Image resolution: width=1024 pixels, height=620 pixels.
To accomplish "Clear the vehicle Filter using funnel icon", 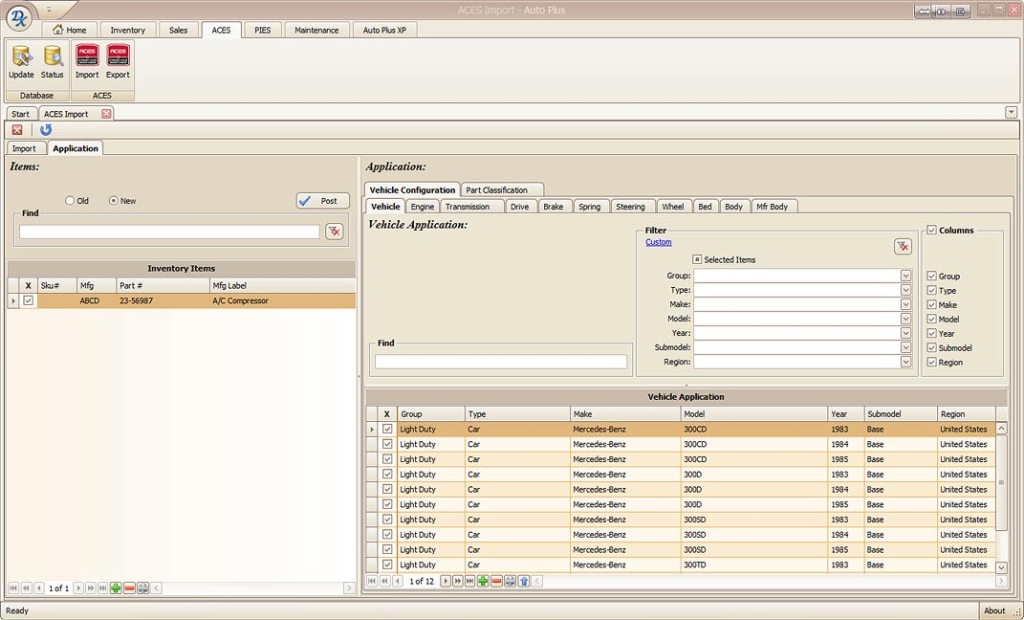I will pos(903,246).
